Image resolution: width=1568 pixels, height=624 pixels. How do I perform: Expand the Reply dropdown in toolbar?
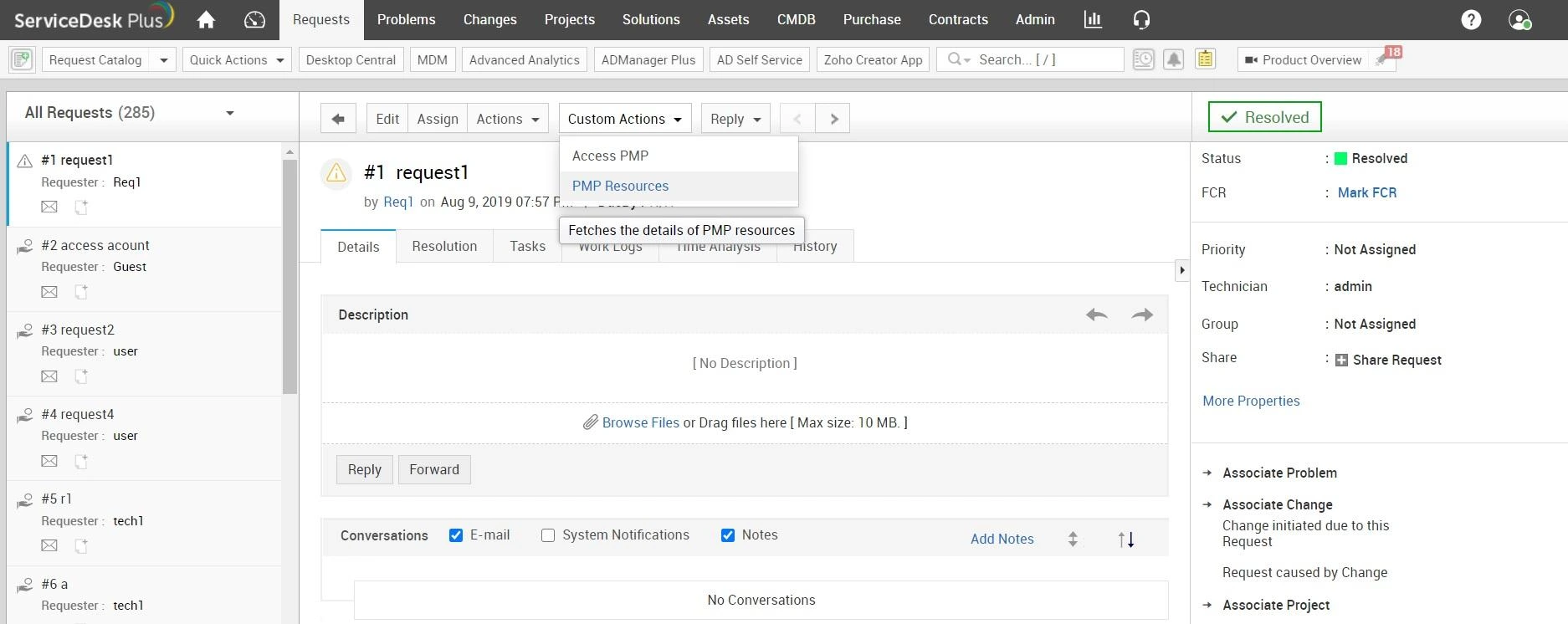[x=735, y=119]
